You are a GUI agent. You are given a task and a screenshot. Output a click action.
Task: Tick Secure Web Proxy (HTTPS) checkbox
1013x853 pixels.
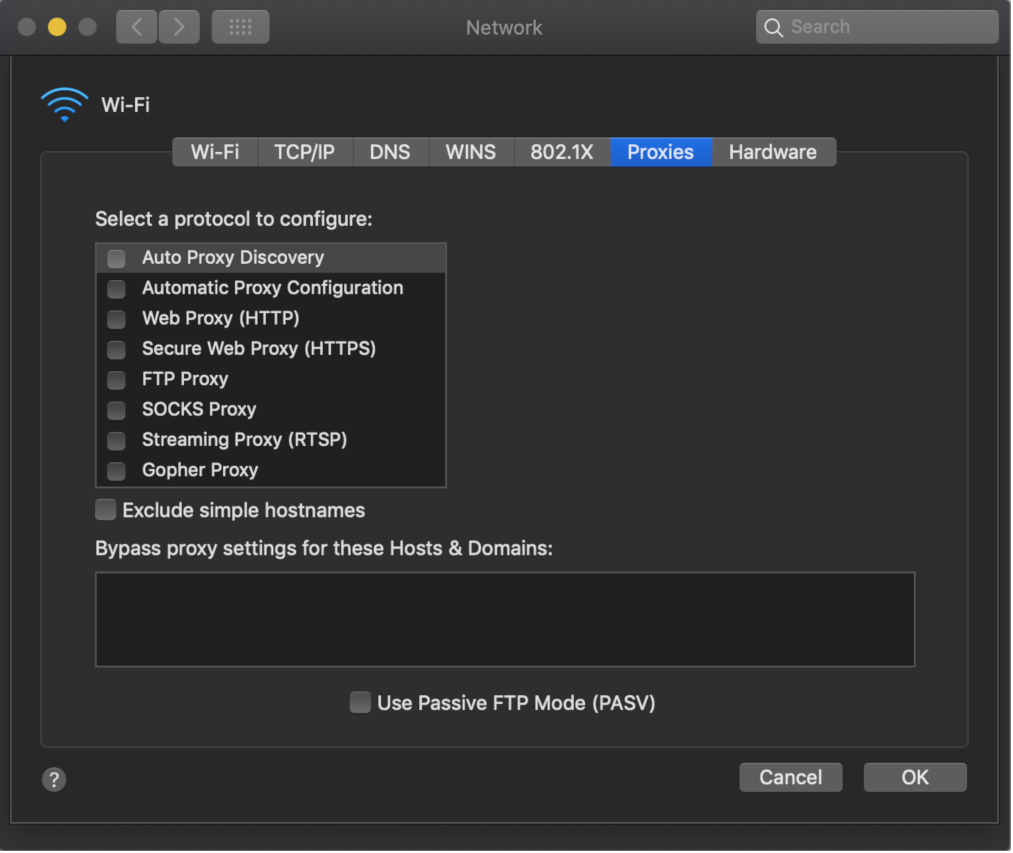point(116,350)
